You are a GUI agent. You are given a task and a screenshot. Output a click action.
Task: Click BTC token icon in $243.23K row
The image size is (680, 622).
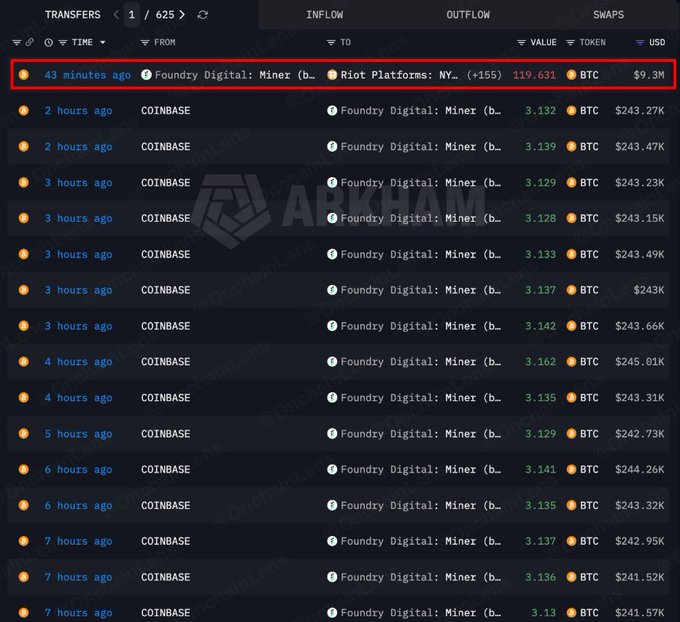tap(572, 183)
